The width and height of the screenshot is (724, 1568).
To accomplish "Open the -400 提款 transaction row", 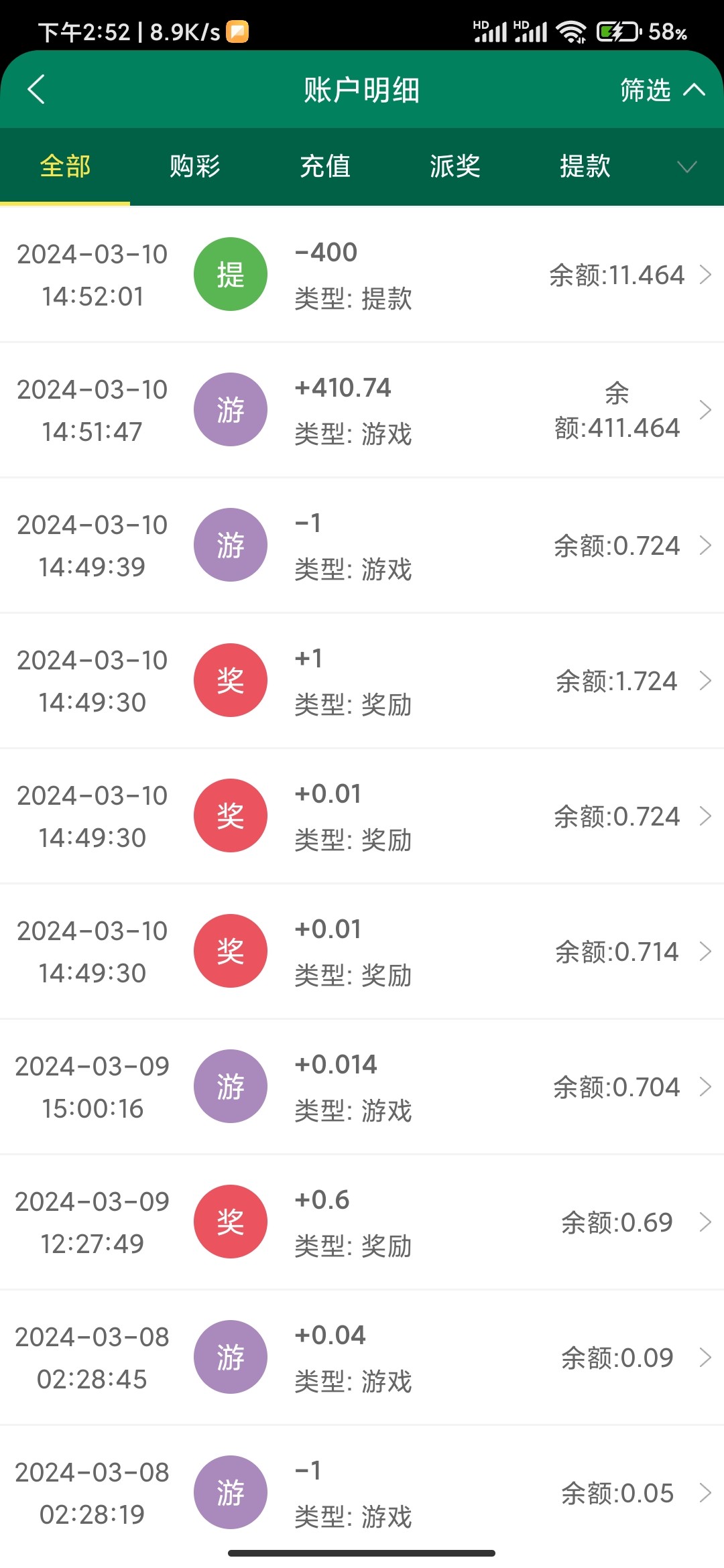I will pos(362,274).
